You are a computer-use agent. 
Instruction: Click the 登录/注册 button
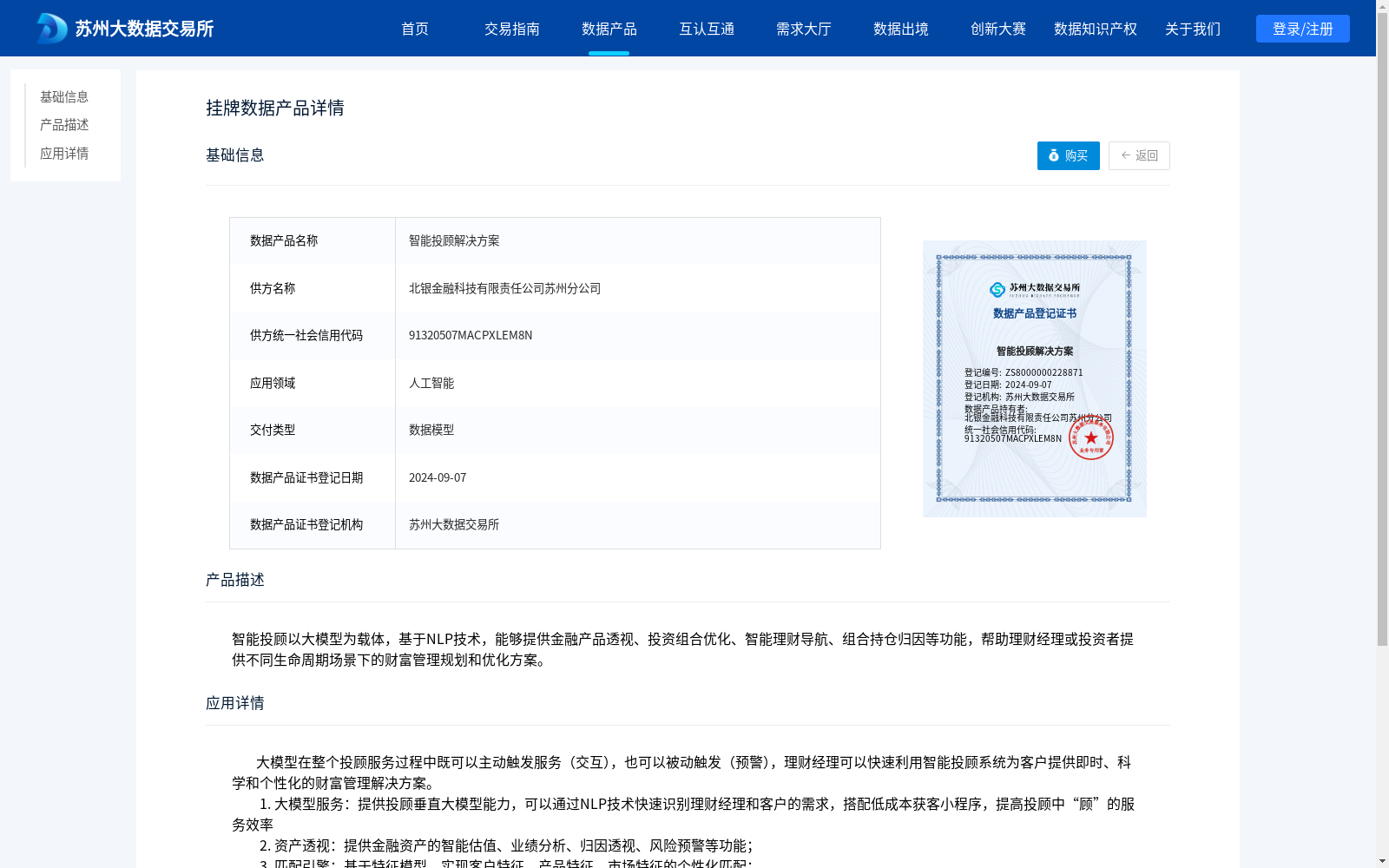1303,29
